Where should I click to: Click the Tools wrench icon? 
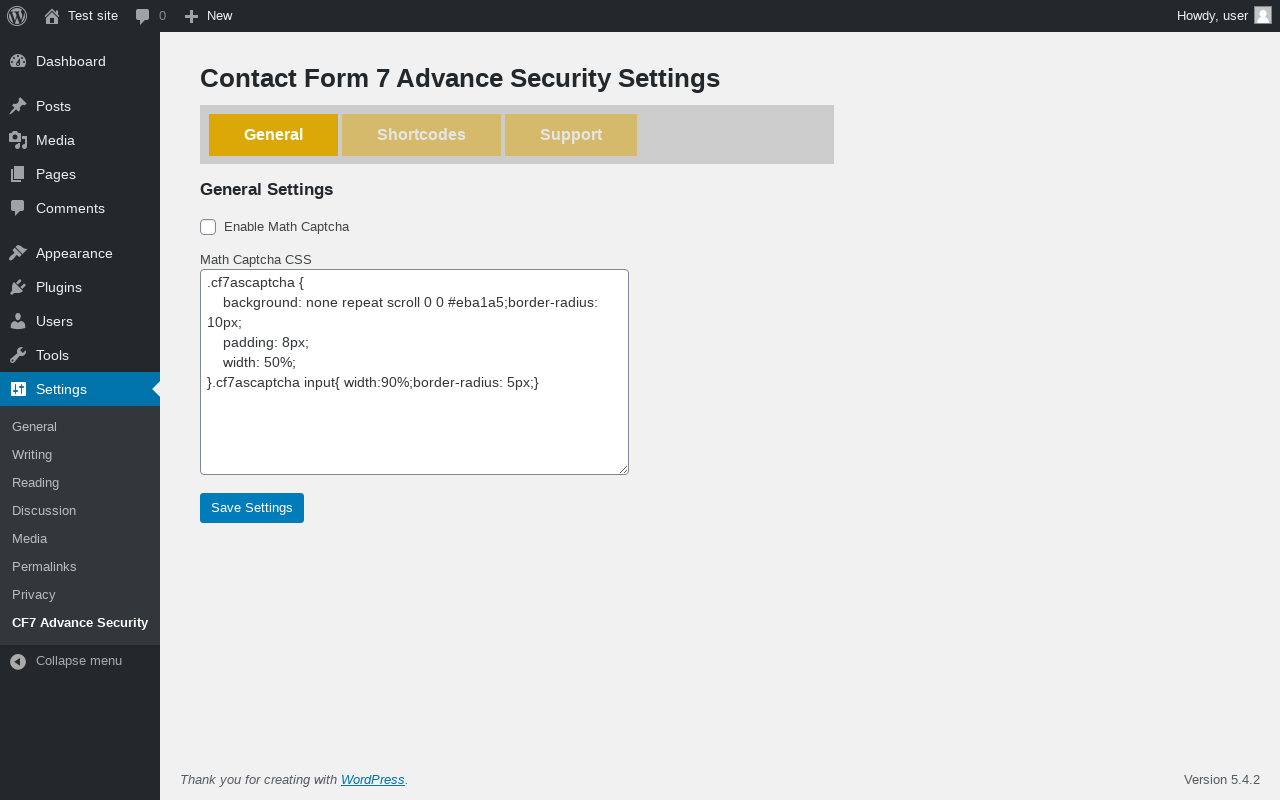click(x=18, y=355)
